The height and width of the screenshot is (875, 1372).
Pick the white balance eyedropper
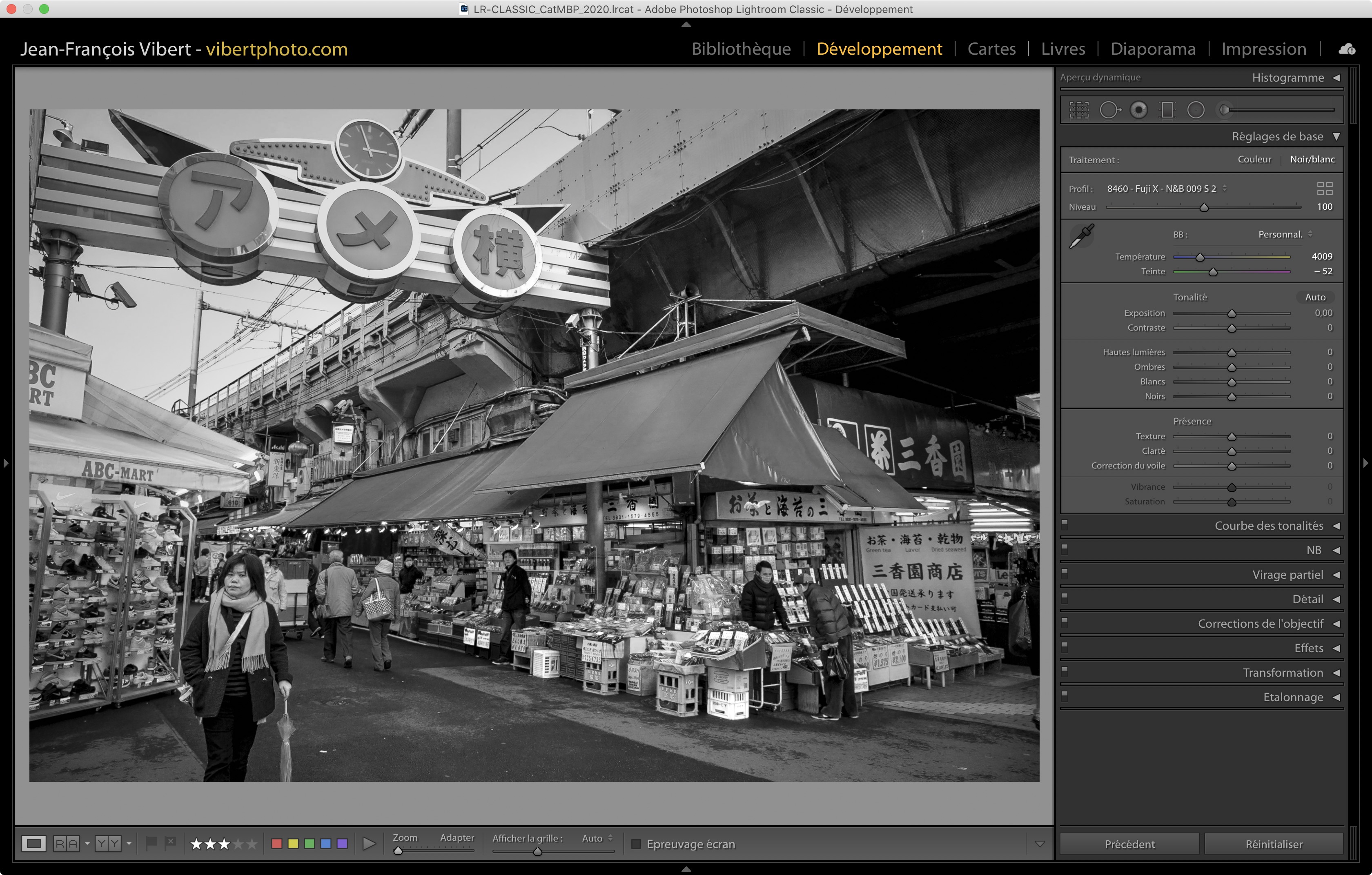[1081, 235]
